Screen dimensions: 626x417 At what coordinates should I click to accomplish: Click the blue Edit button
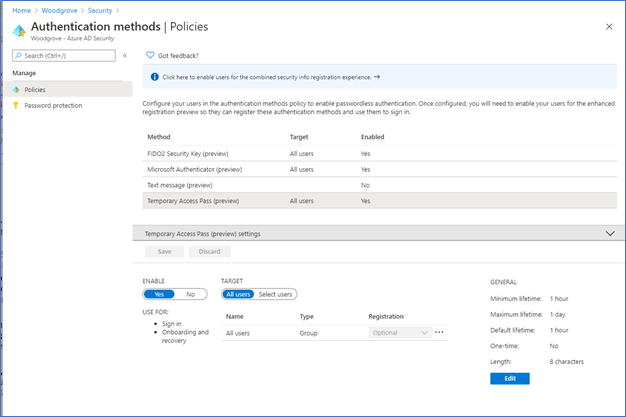tap(510, 379)
